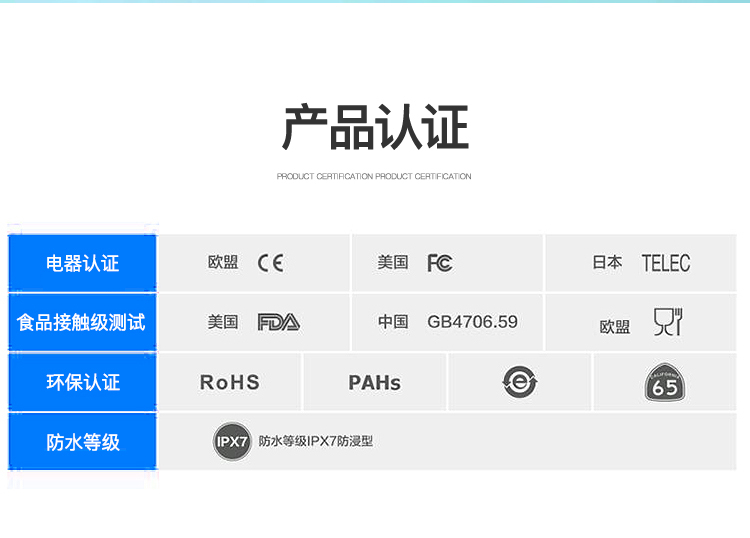750x538 pixels.
Task: Select the 食品接触级测试 blue header cell
Action: 82,322
